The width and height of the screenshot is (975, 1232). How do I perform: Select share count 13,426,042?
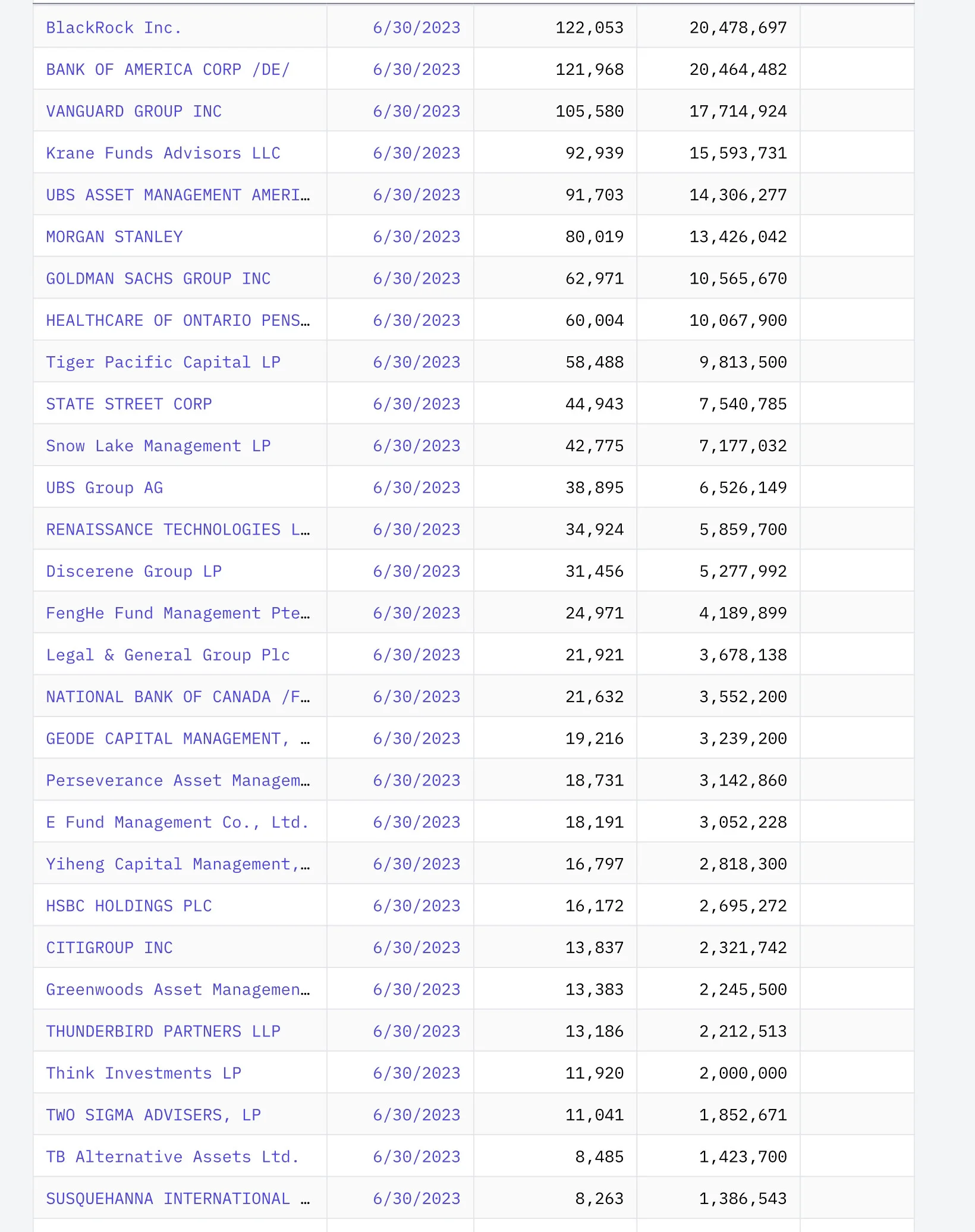738,237
